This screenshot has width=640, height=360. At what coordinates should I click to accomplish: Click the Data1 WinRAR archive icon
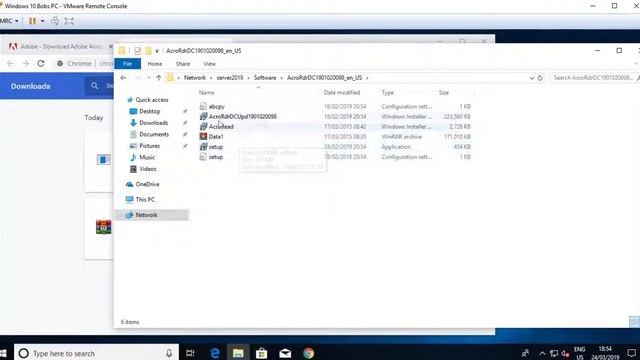coord(203,136)
